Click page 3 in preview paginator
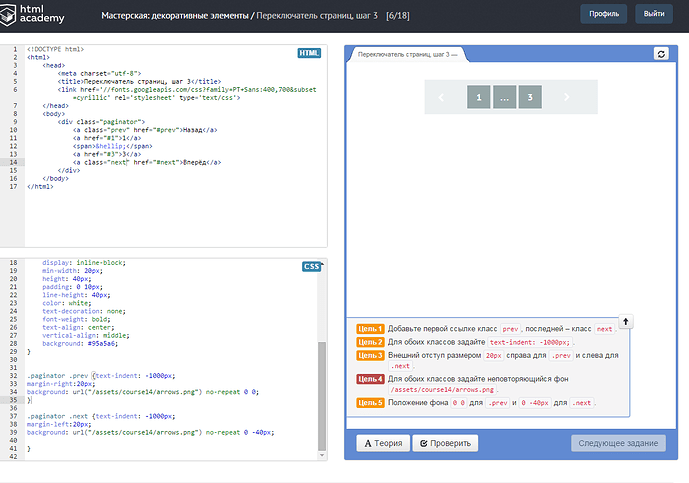Image resolution: width=689 pixels, height=483 pixels. [x=530, y=97]
